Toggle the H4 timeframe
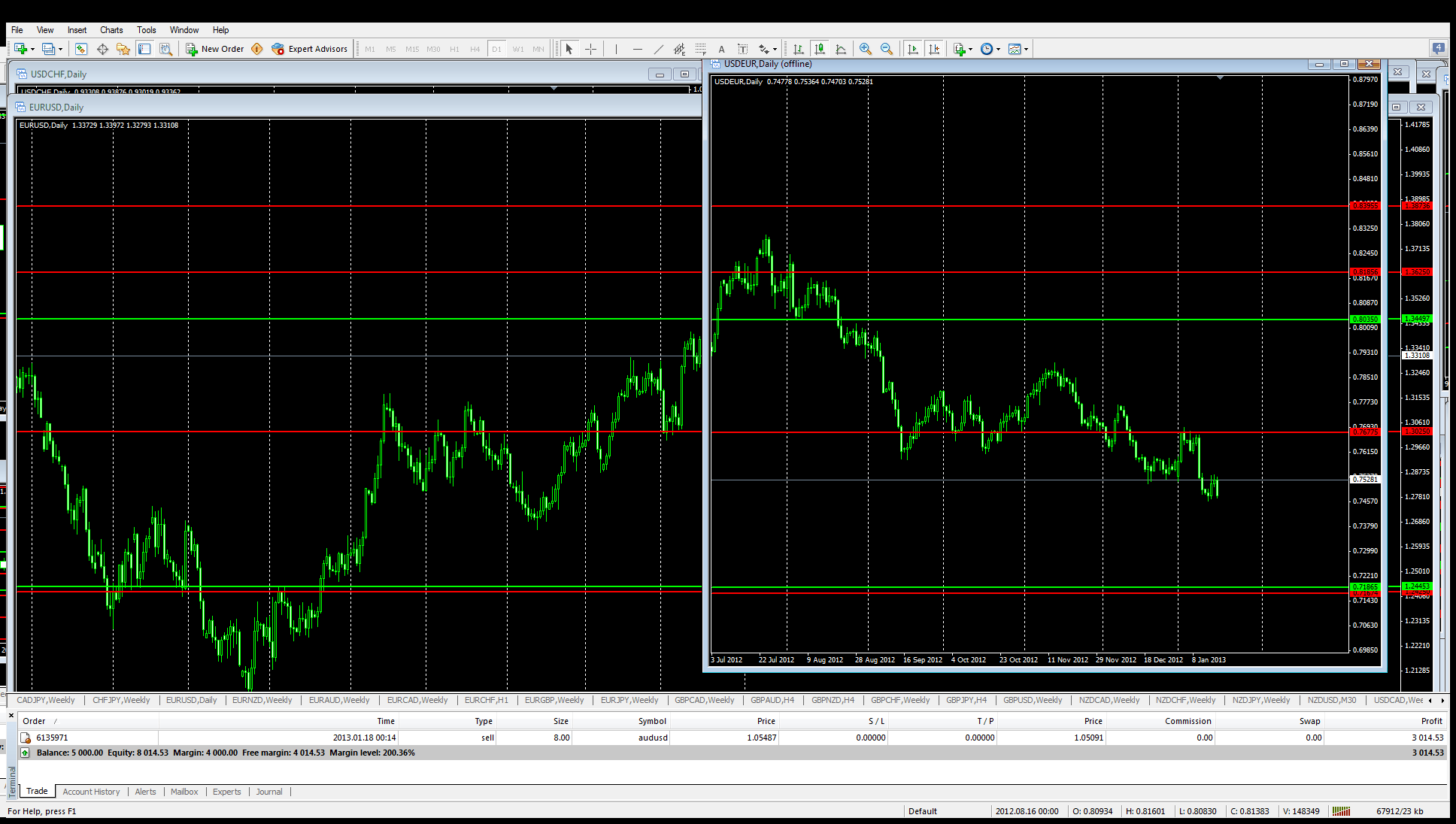 pyautogui.click(x=475, y=49)
